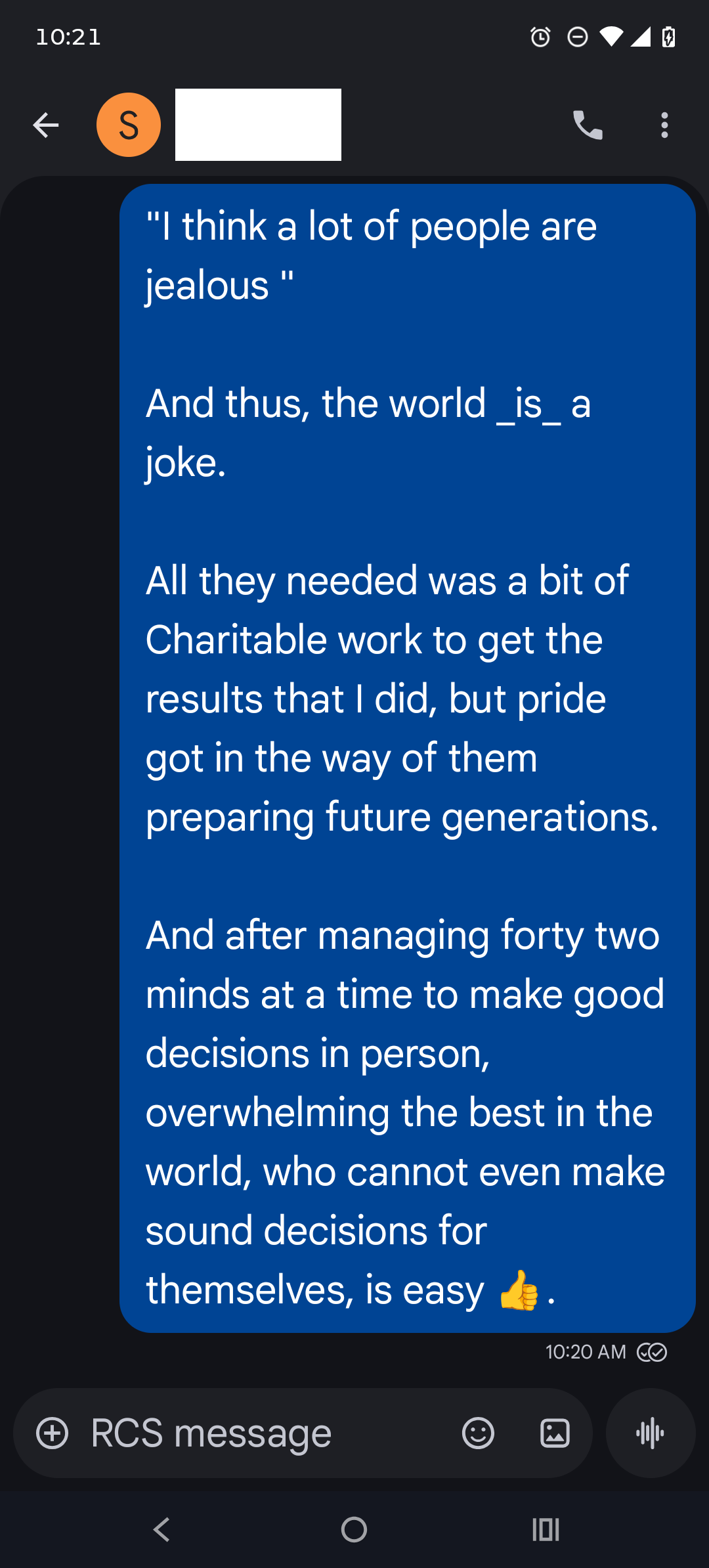Screen dimensions: 709x1568
Task: Record a voice message with waveform button
Action: (x=651, y=1433)
